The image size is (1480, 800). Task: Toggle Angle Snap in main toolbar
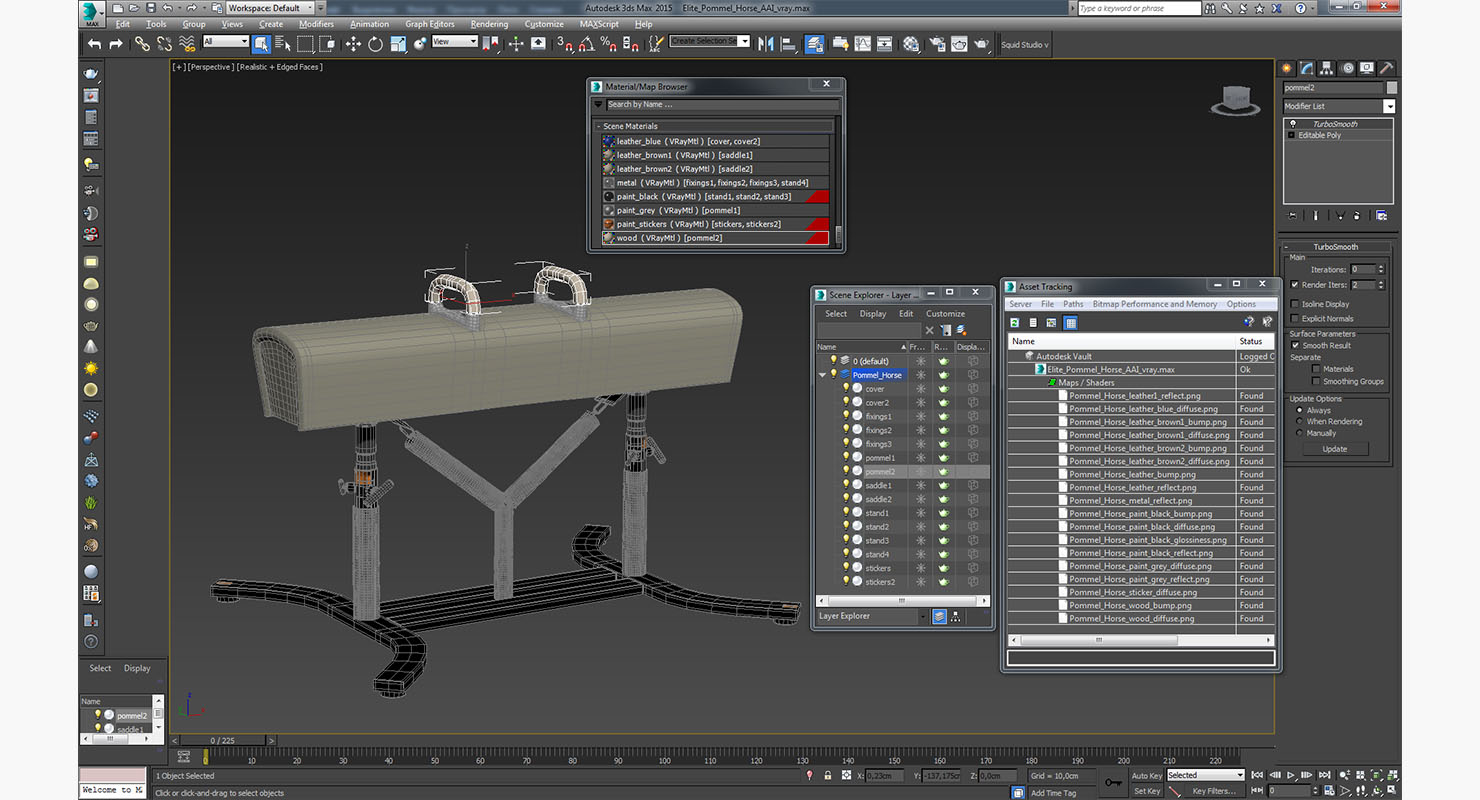click(x=586, y=44)
